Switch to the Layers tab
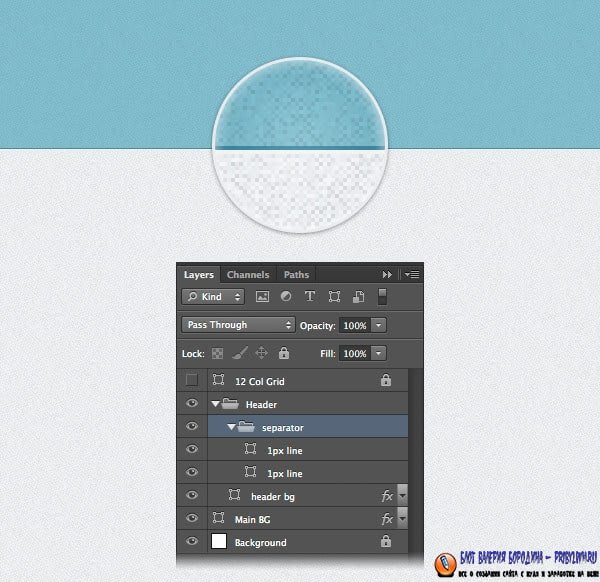This screenshot has width=600, height=582. point(199,275)
